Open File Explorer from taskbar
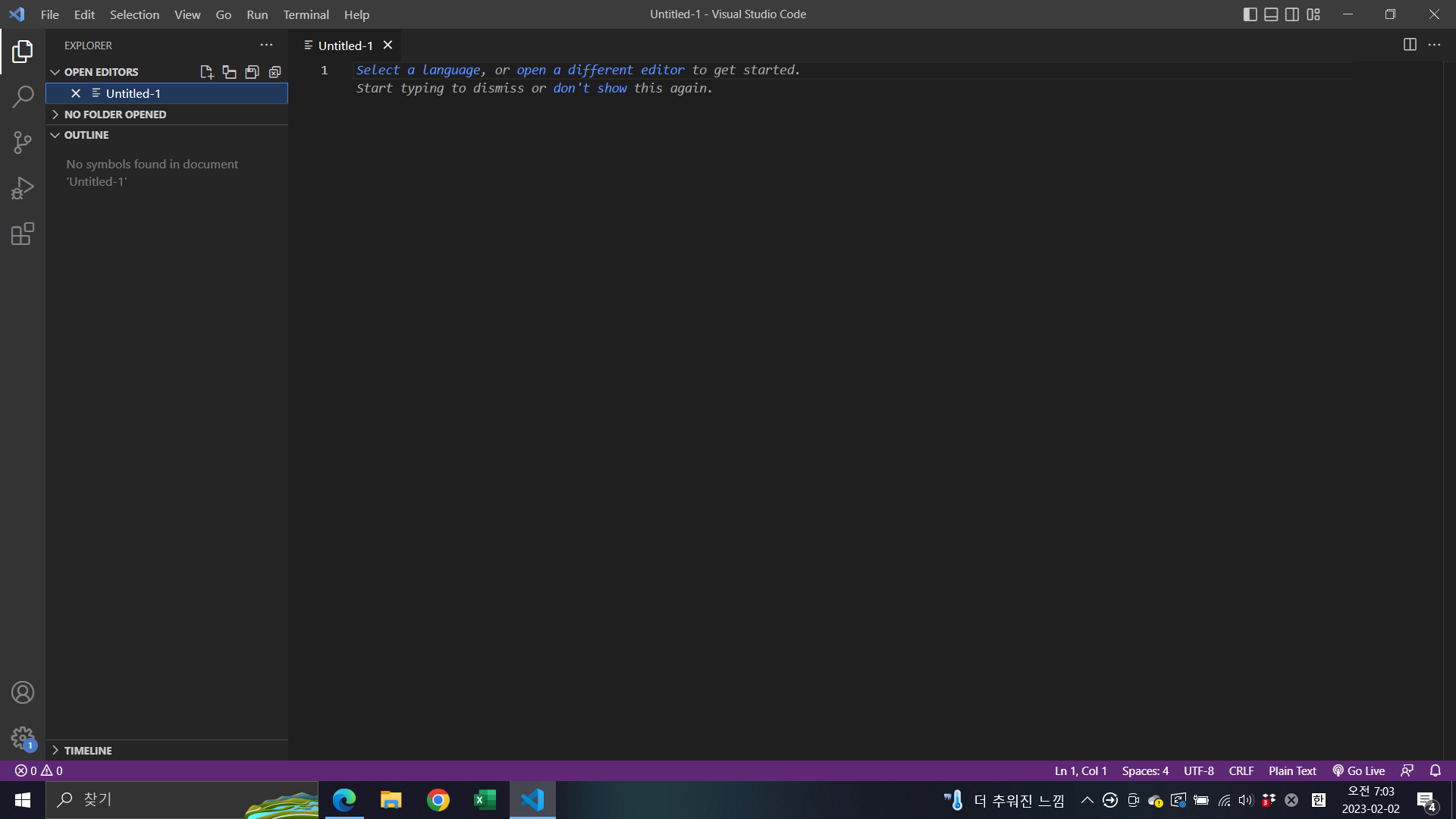 pyautogui.click(x=391, y=800)
